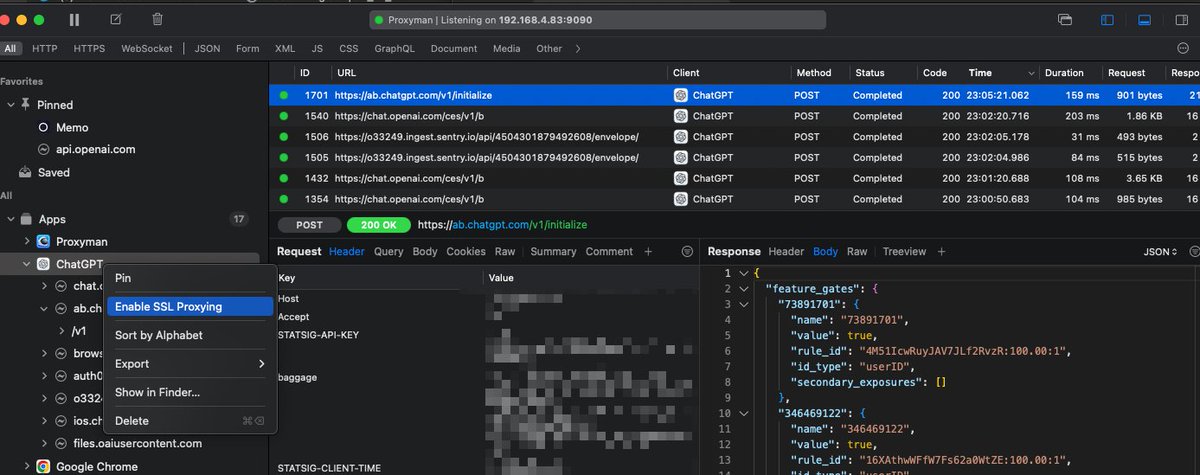Filter by HTTP protocol

click(x=44, y=48)
